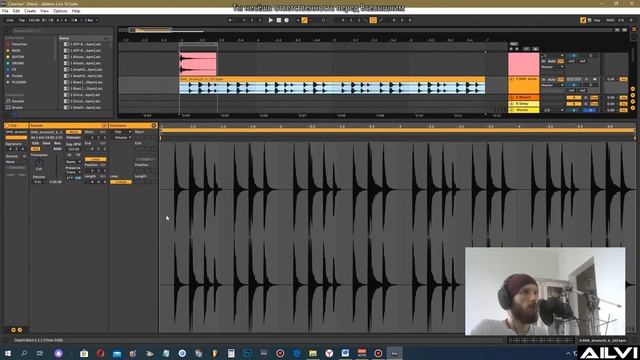This screenshot has height=360, width=640.
Task: Select the B Delay return track
Action: (x=524, y=104)
